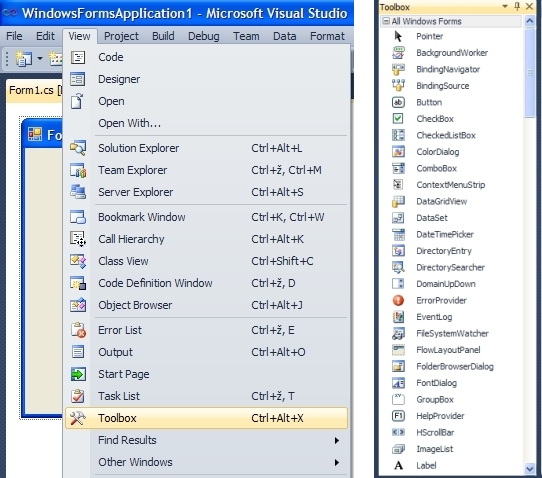Viewport: 542px width, 478px height.
Task: Pick the ColorDialog control icon
Action: pos(398,152)
